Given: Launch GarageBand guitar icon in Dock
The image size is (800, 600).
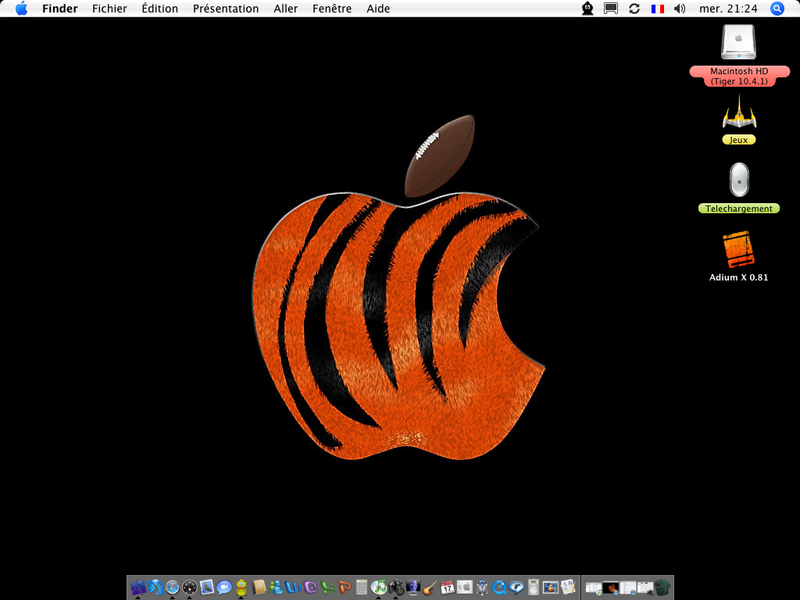Looking at the screenshot, I should point(430,588).
